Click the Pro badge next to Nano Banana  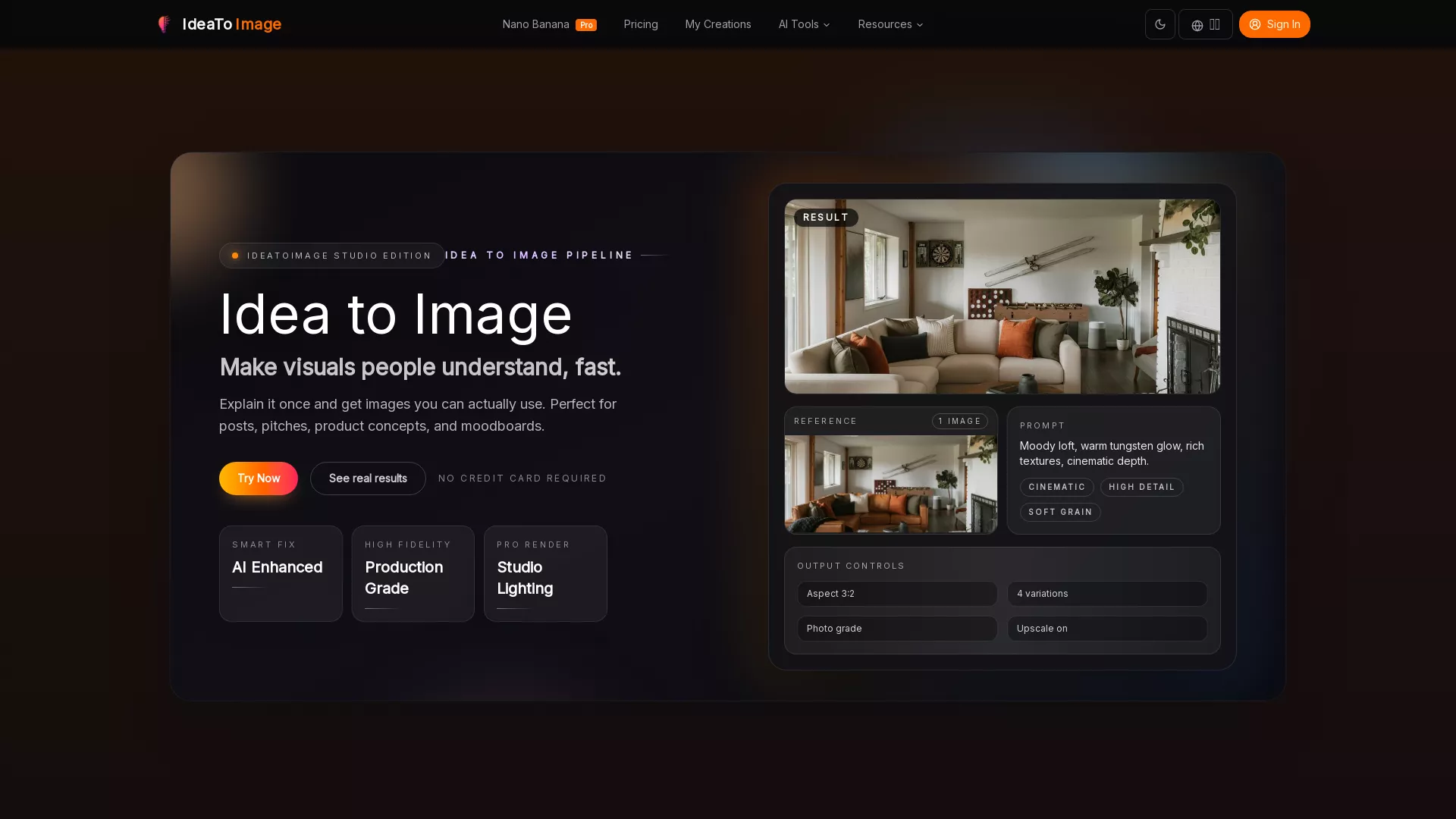[x=585, y=24]
